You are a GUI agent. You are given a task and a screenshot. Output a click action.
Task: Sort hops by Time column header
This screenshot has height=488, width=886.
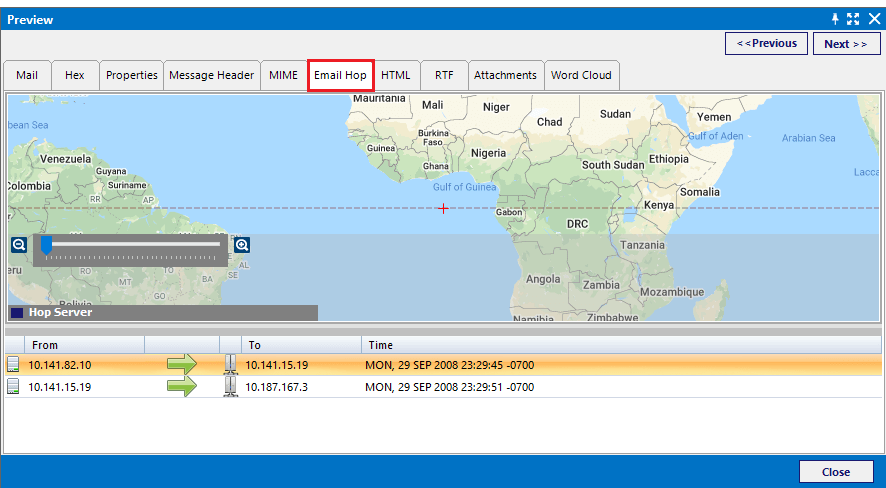pyautogui.click(x=622, y=345)
